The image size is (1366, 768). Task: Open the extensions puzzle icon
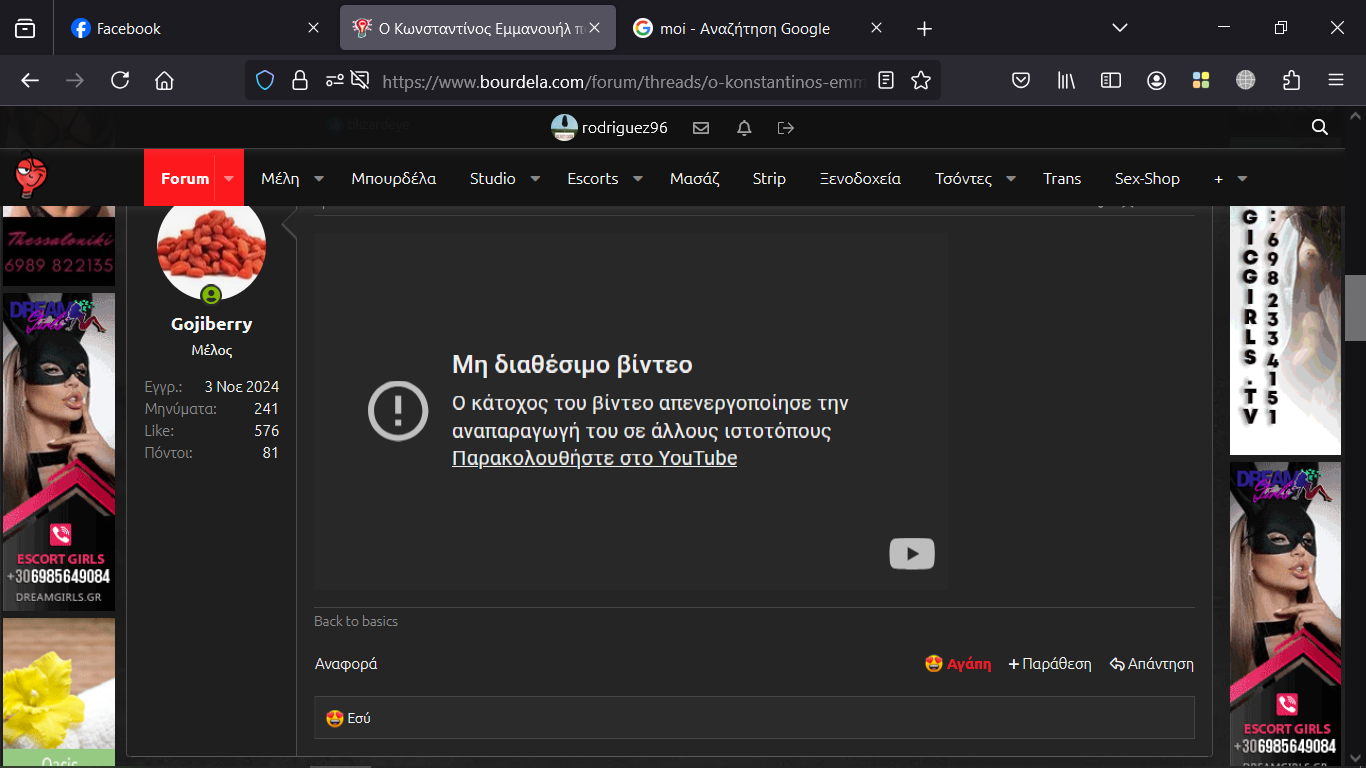coord(1291,81)
